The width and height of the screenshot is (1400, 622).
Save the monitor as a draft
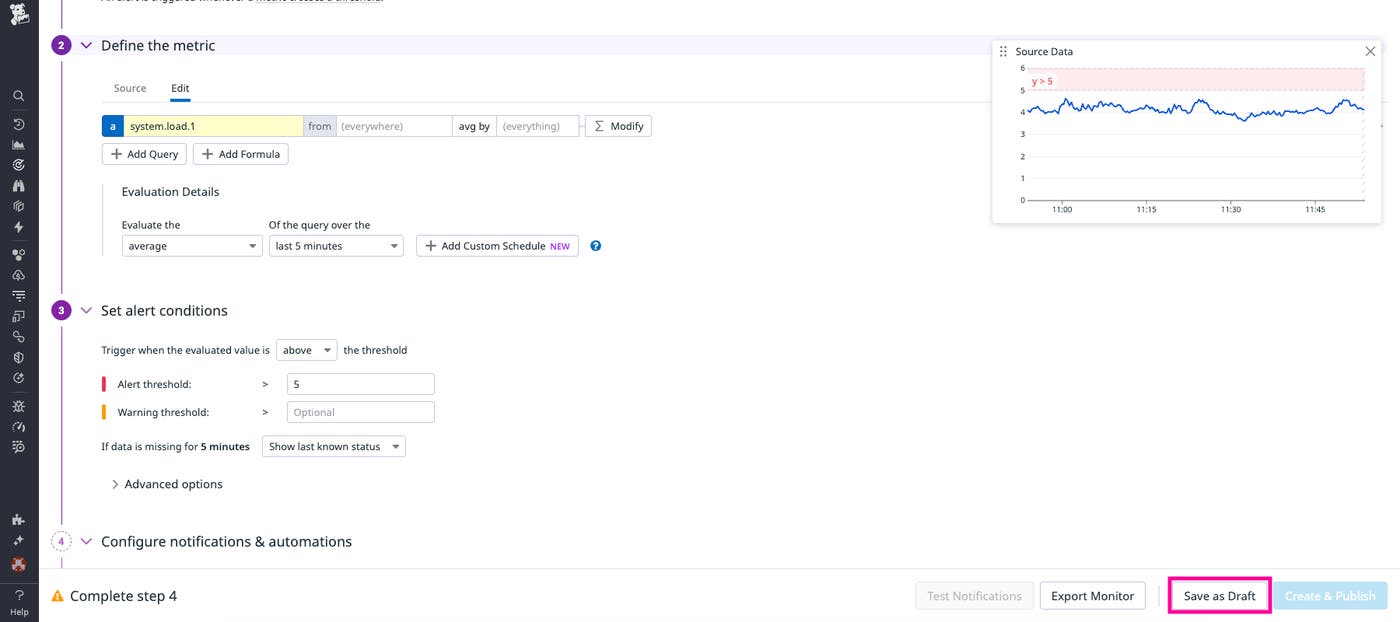(x=1219, y=595)
